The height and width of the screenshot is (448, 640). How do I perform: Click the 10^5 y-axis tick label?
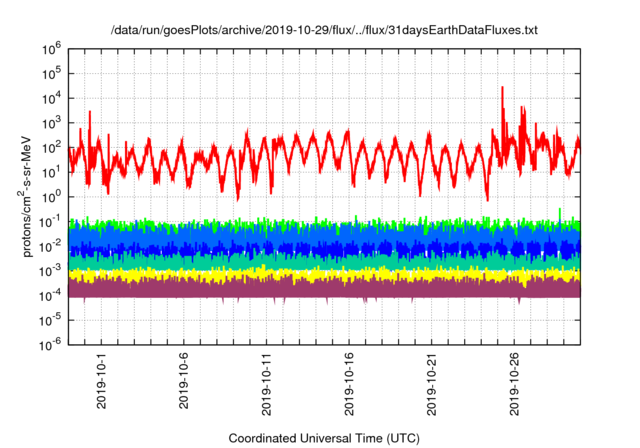51,75
